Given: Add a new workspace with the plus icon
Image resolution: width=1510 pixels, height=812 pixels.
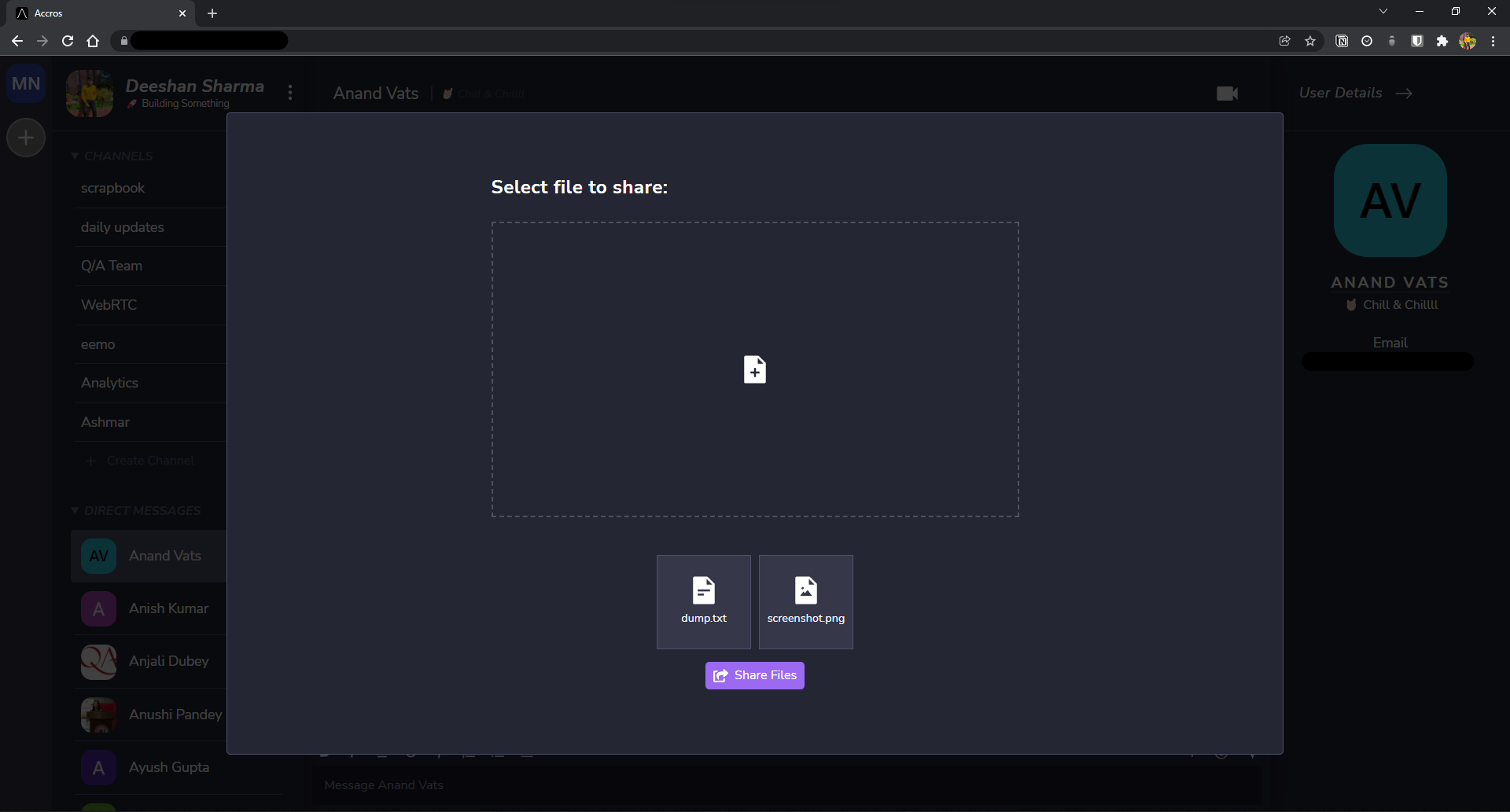Looking at the screenshot, I should point(26,138).
